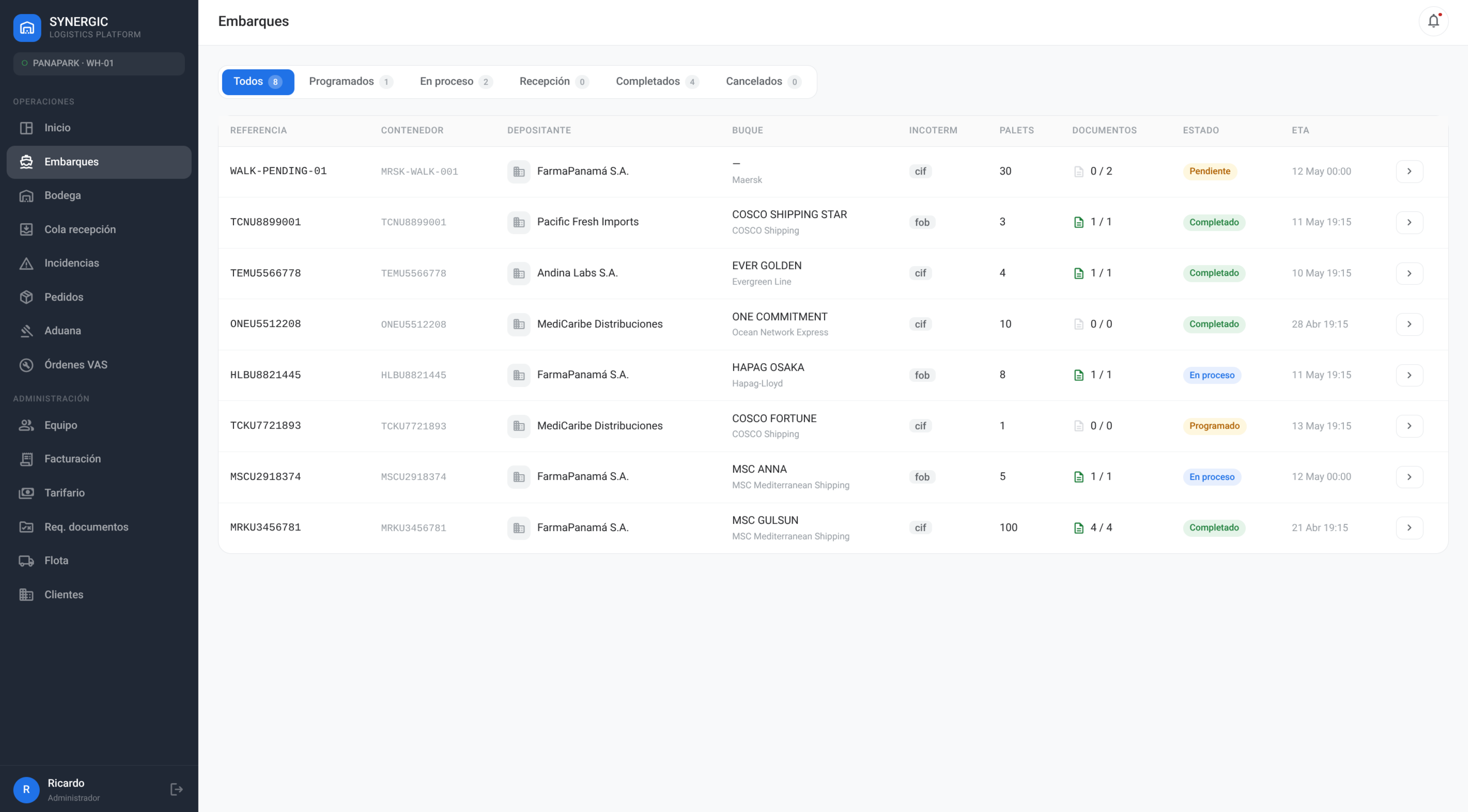Viewport: 1468px width, 812px height.
Task: Click the Synergic logo icon
Action: [x=27, y=27]
